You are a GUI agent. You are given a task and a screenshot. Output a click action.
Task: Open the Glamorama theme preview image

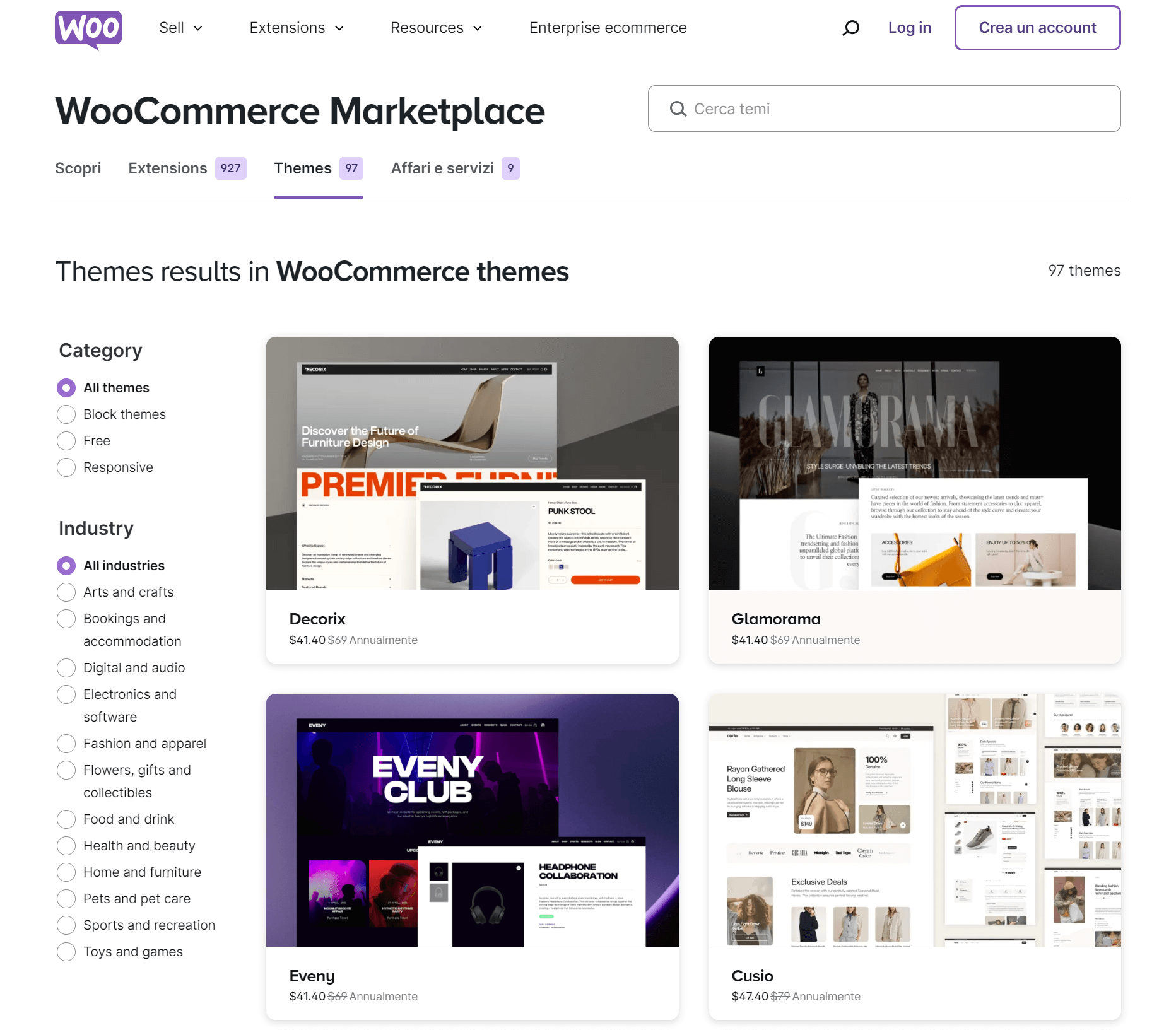(x=915, y=463)
